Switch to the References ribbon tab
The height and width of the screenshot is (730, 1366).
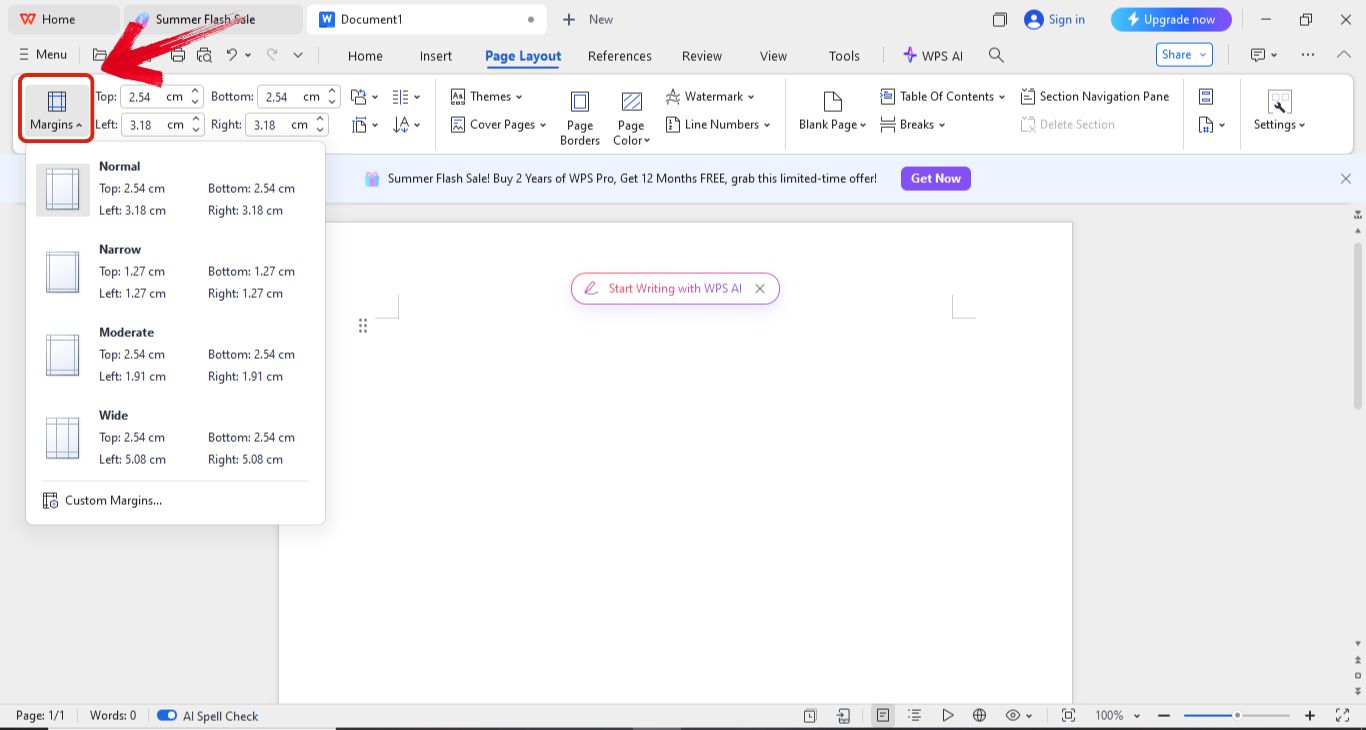[620, 56]
